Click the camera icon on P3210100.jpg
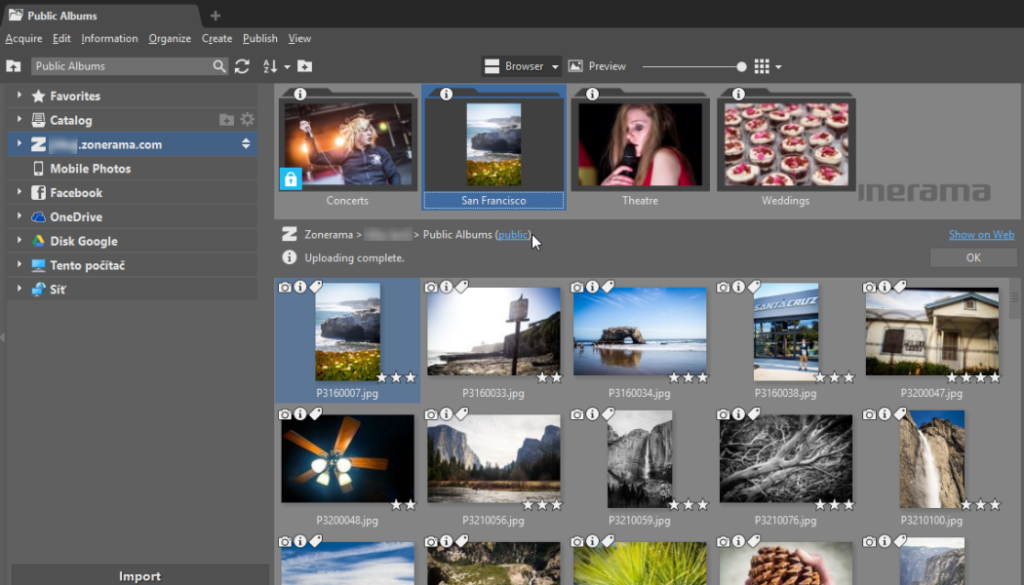 (870, 414)
